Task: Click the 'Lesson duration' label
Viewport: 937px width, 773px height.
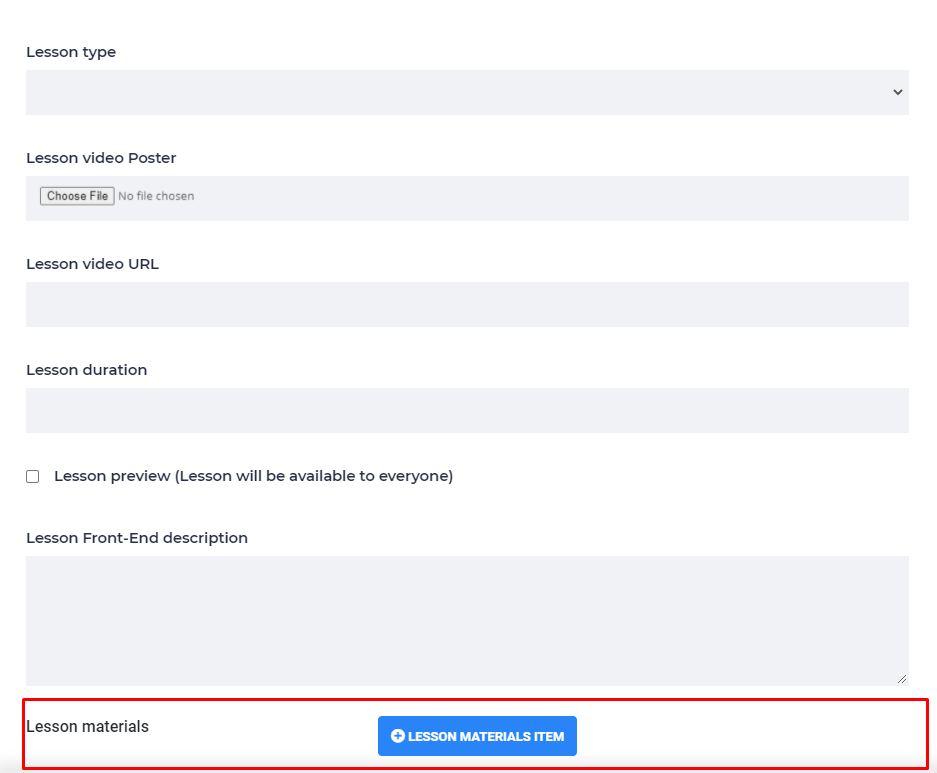Action: tap(87, 370)
